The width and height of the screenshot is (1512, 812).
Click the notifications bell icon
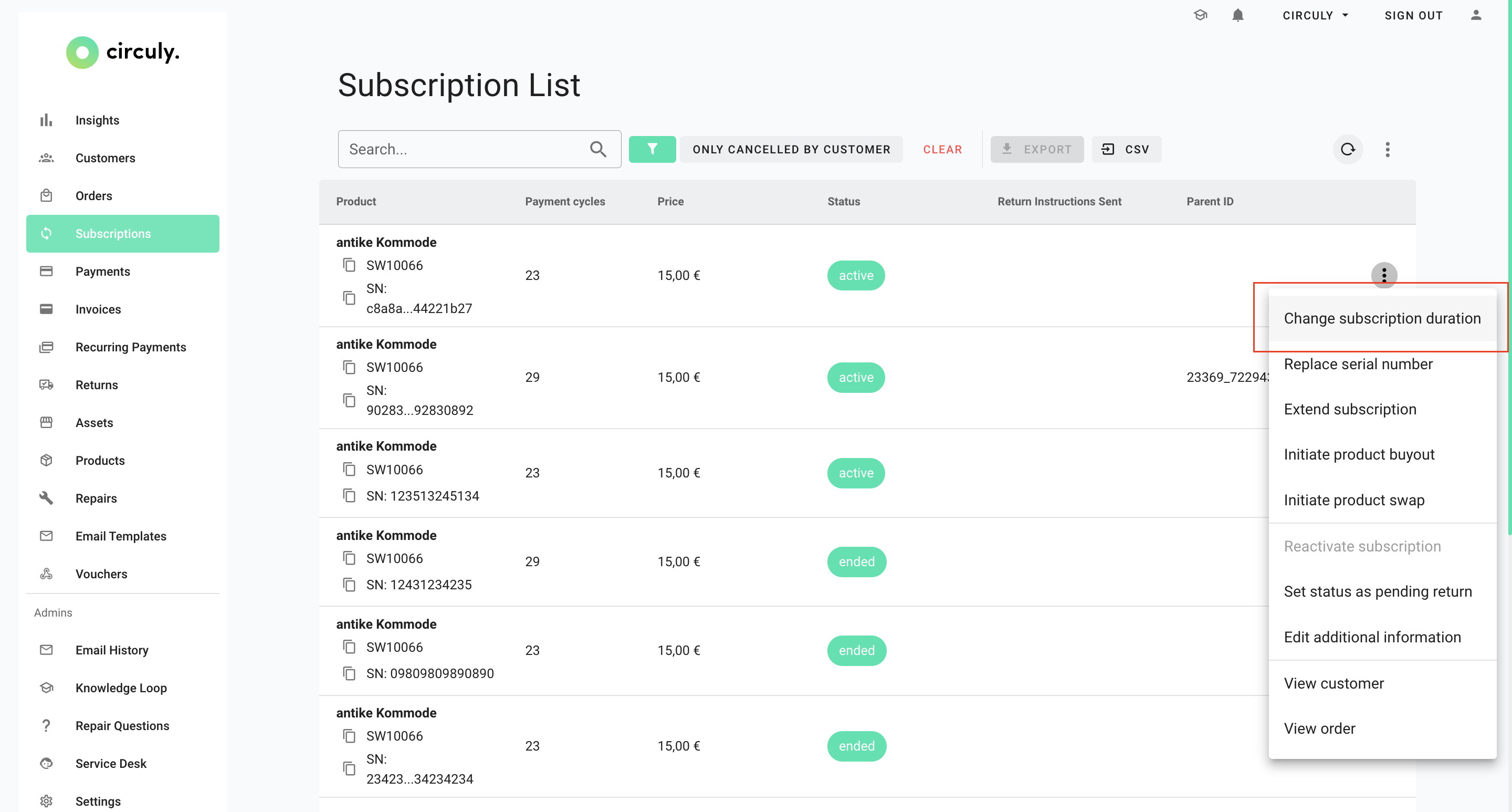[1238, 15]
